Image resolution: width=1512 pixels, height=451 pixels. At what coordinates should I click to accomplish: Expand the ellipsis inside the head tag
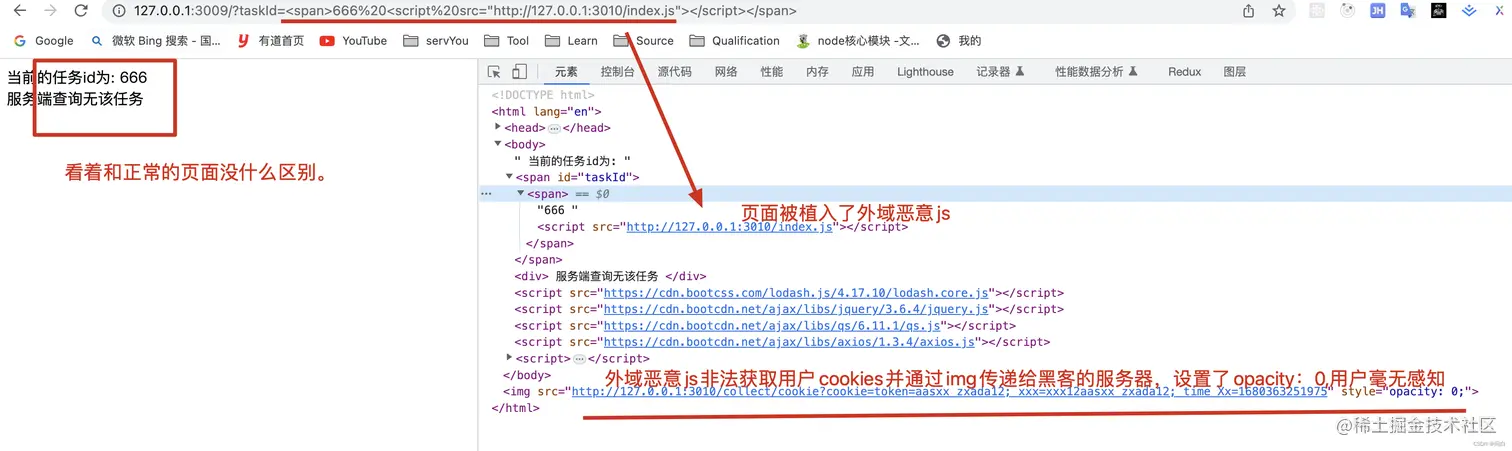553,128
